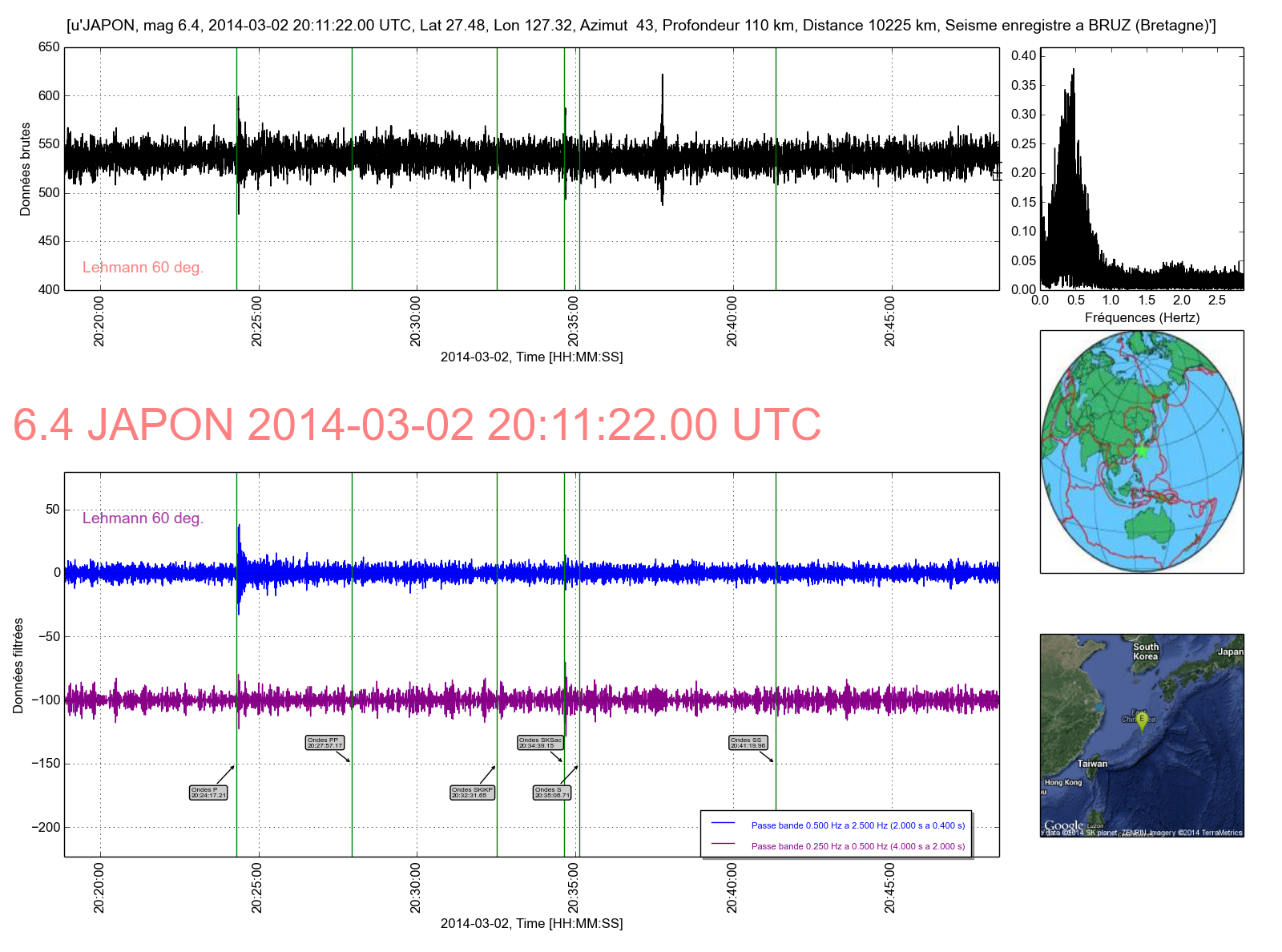
Task: Click the 0.500 Hz to 2.500 Hz legend label
Action: pyautogui.click(x=857, y=825)
